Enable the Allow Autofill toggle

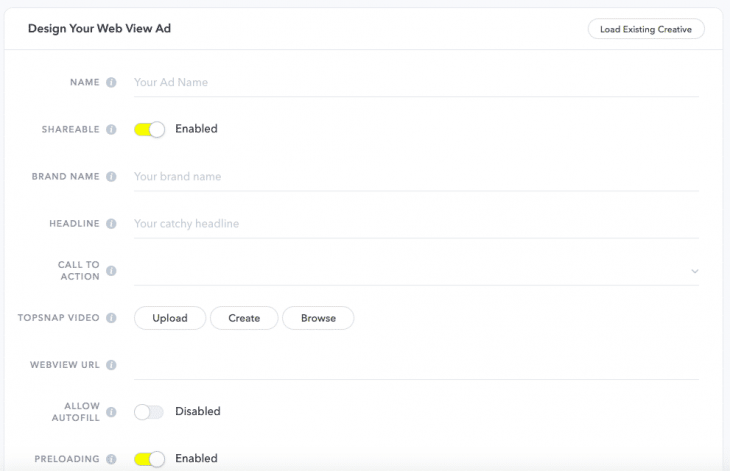tap(149, 411)
